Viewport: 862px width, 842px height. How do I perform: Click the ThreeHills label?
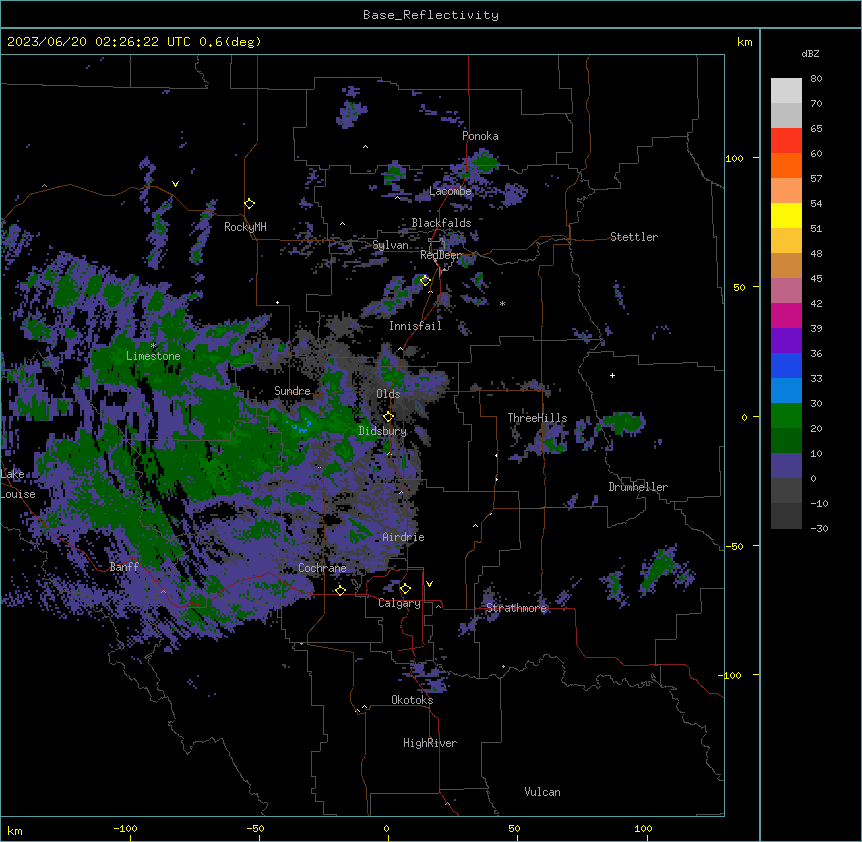coord(537,418)
